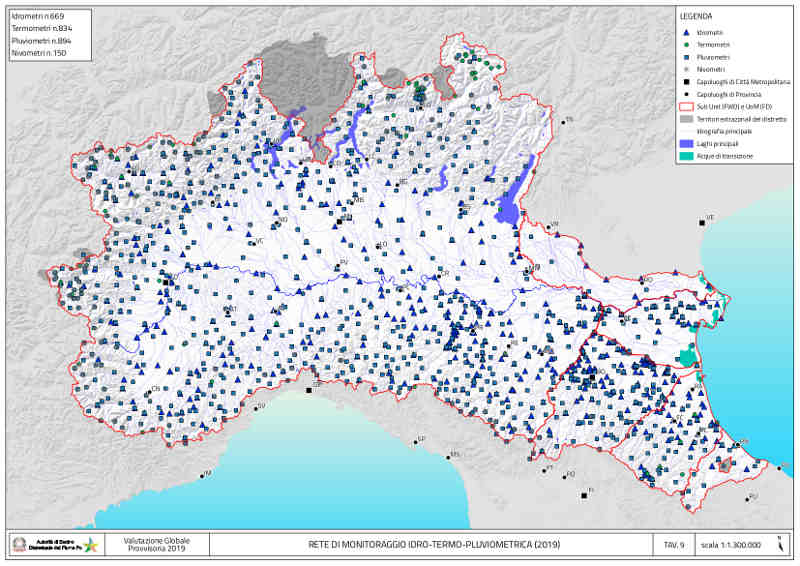Click the blue Laghi principali legend swatch
This screenshot has width=800, height=566.
click(687, 144)
